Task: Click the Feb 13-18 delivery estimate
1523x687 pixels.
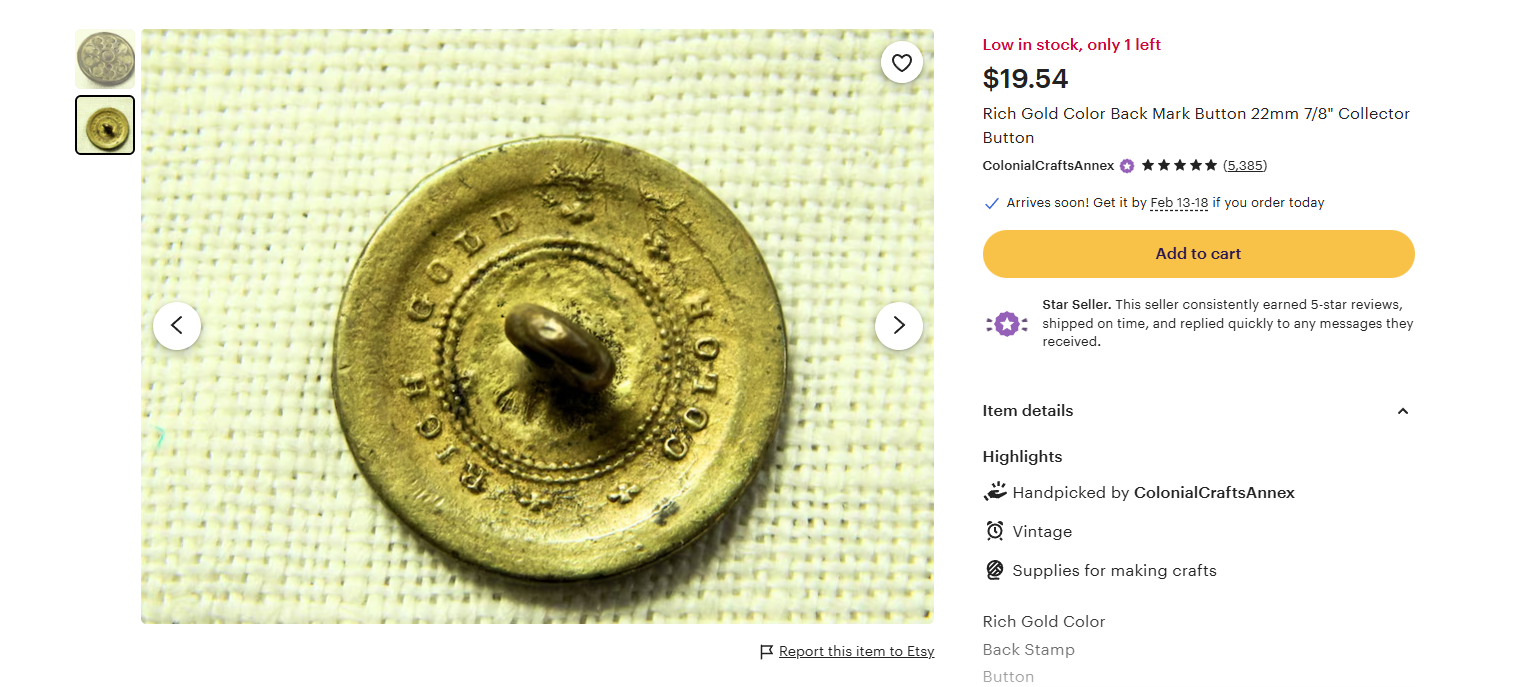Action: coord(1179,203)
